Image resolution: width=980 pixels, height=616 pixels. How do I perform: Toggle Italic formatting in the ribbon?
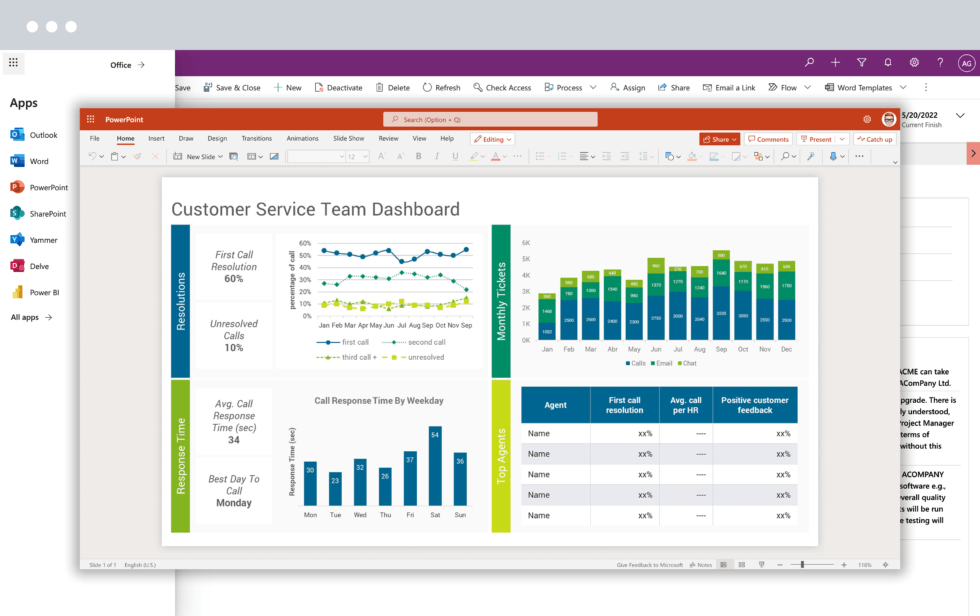[x=437, y=157]
